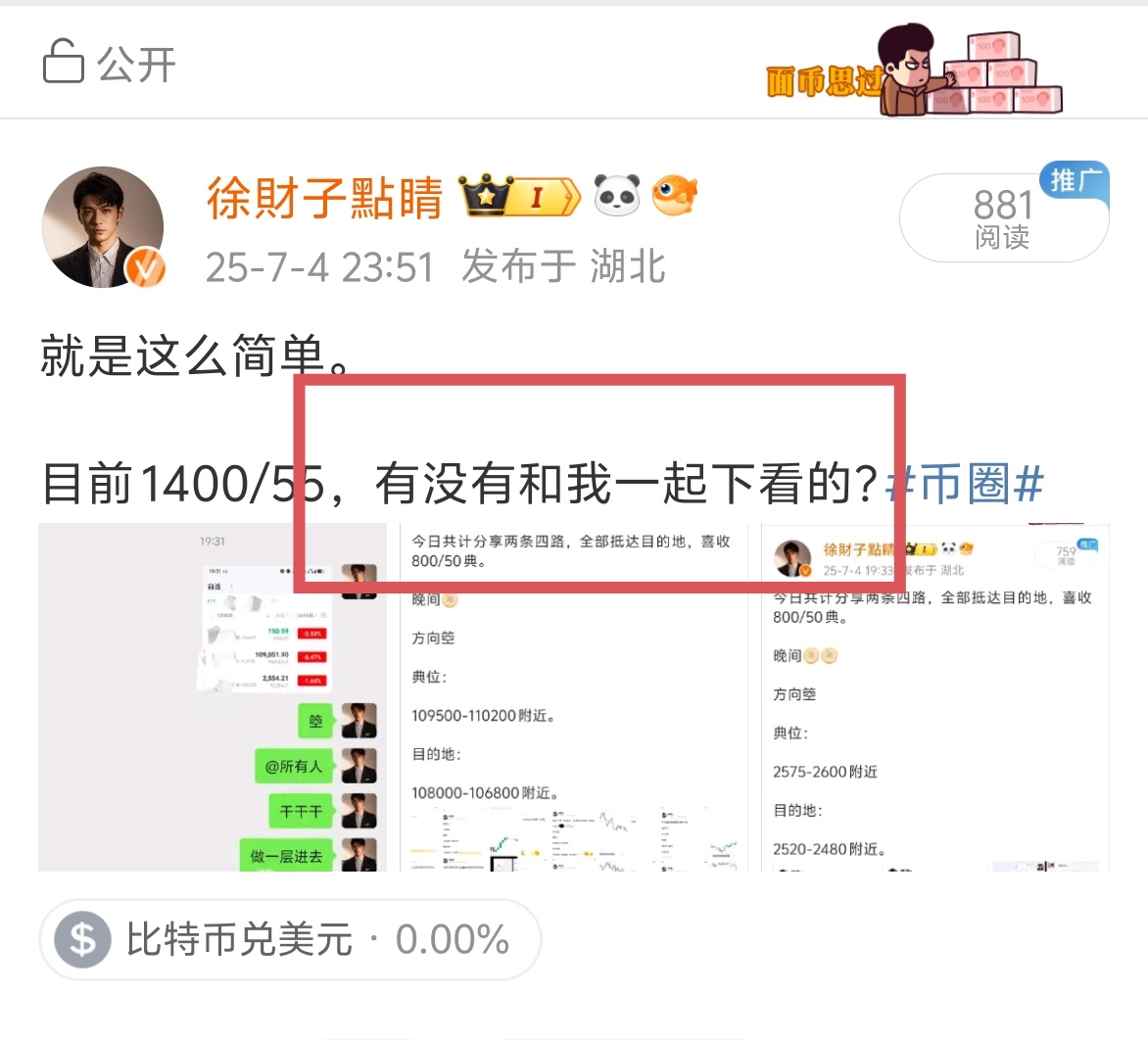The image size is (1148, 1040).
Task: Open the middle thumbnail listing 109500-110200
Action: [x=573, y=696]
